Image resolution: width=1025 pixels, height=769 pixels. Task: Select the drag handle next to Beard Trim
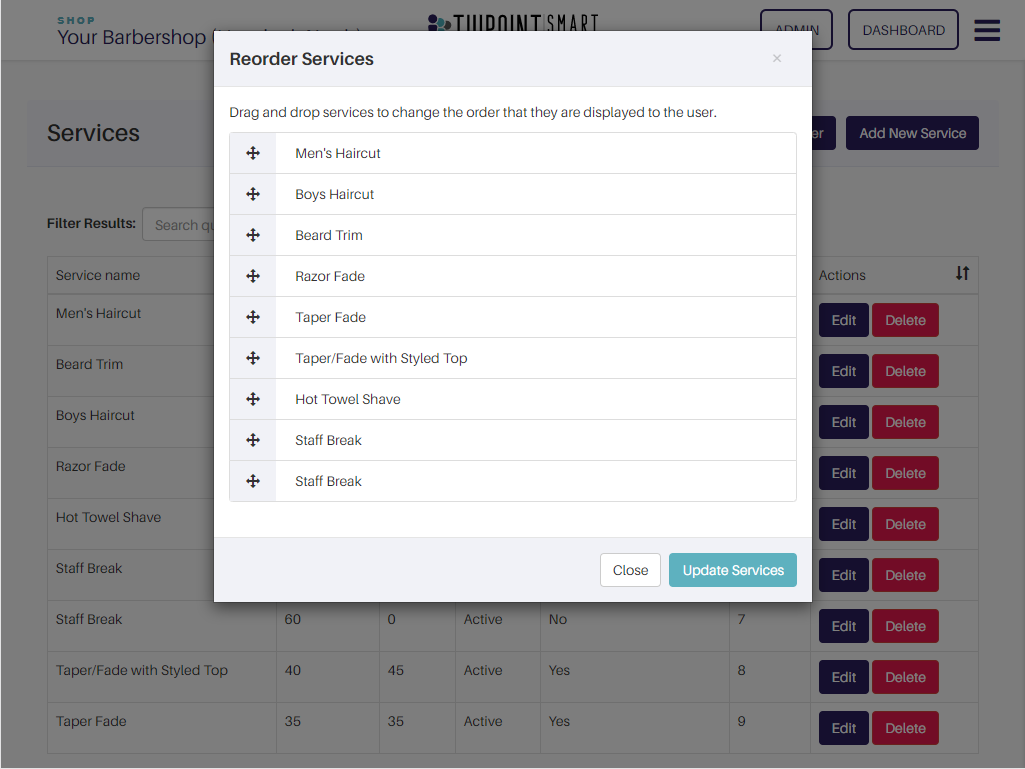pyautogui.click(x=253, y=235)
